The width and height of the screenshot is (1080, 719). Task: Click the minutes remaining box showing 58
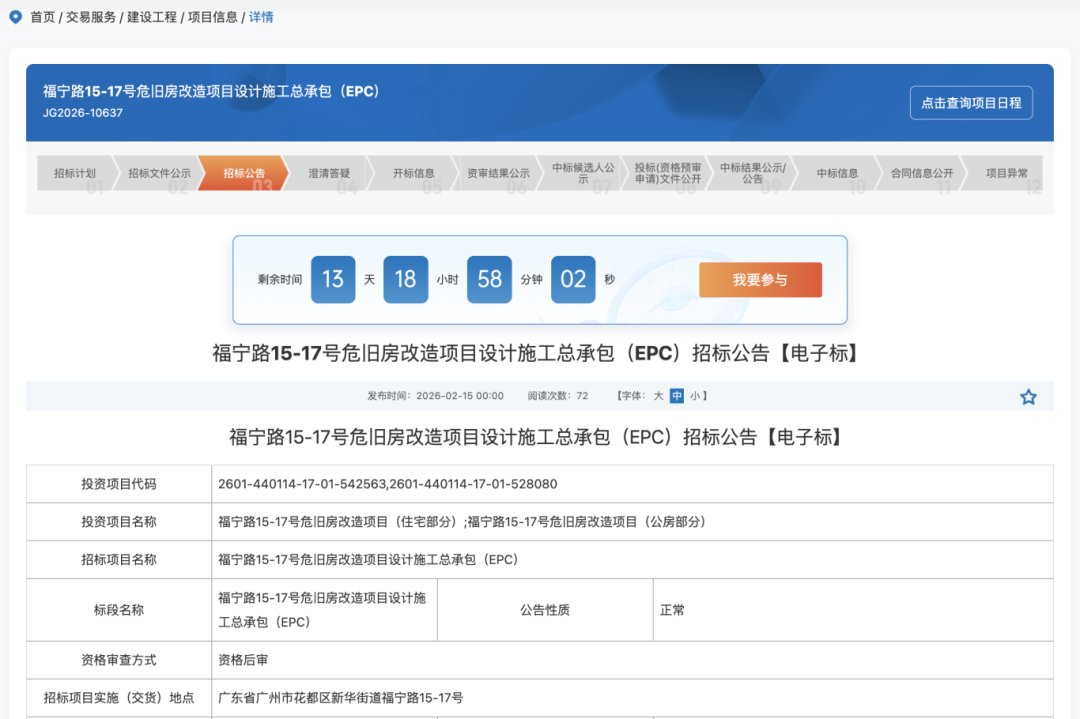[489, 280]
